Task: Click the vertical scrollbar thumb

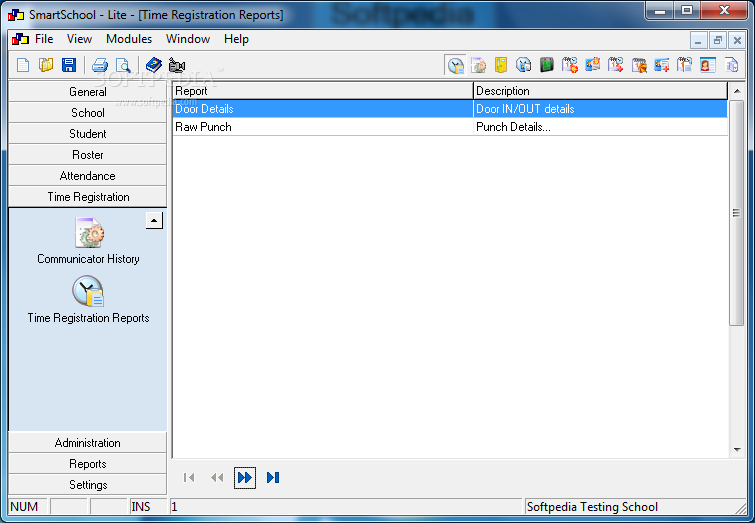Action: point(736,213)
